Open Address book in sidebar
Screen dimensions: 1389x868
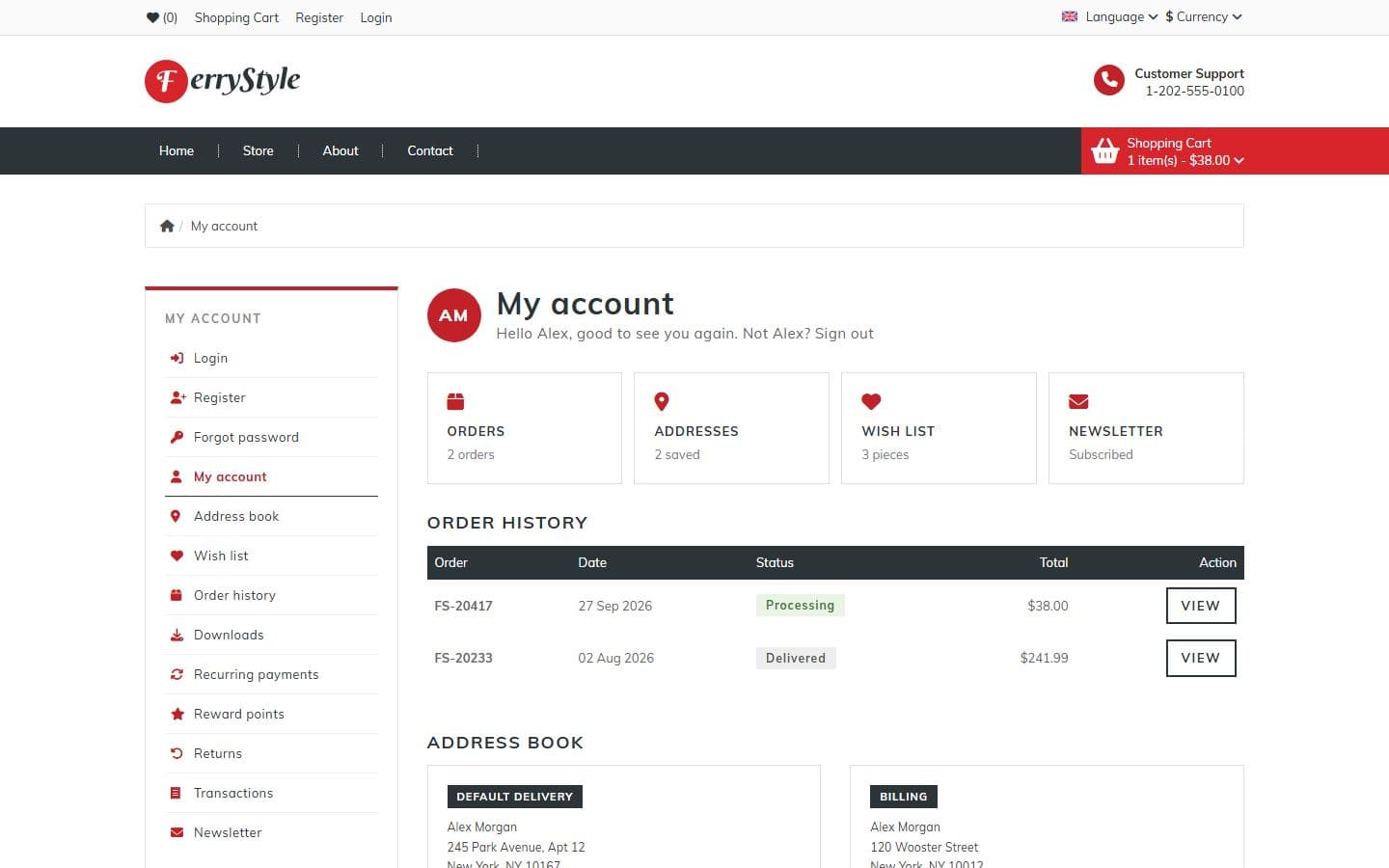(271, 516)
